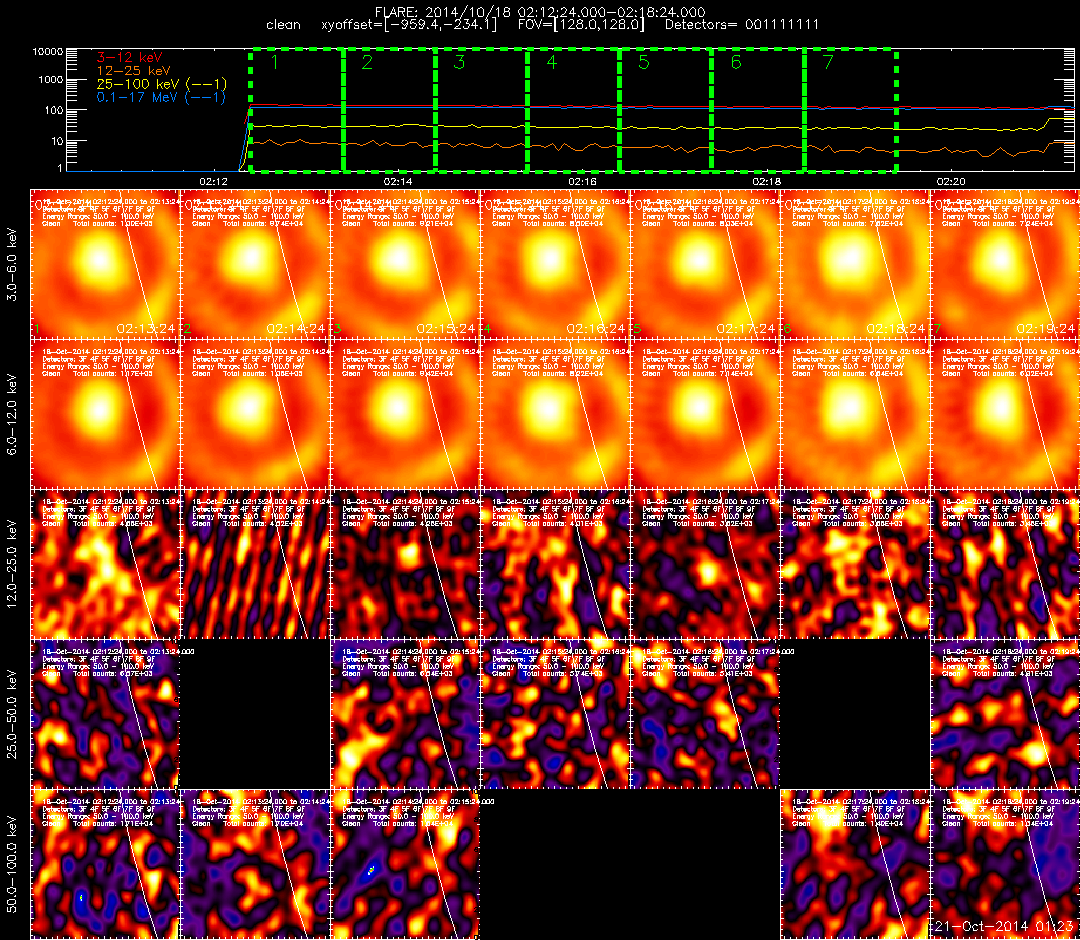Click interval 7 label in the light curve
Image resolution: width=1080 pixels, height=940 pixels.
click(829, 62)
